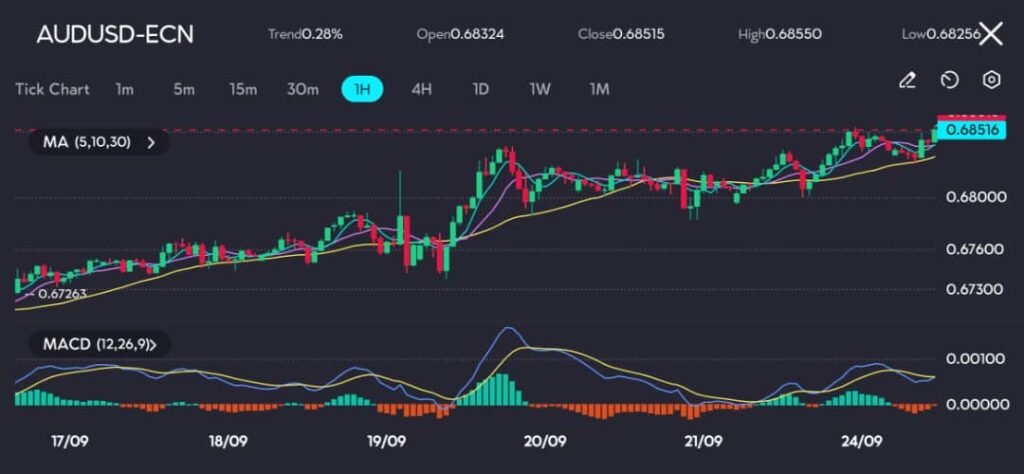Select the 1W timeframe
This screenshot has width=1024, height=474.
pos(540,89)
